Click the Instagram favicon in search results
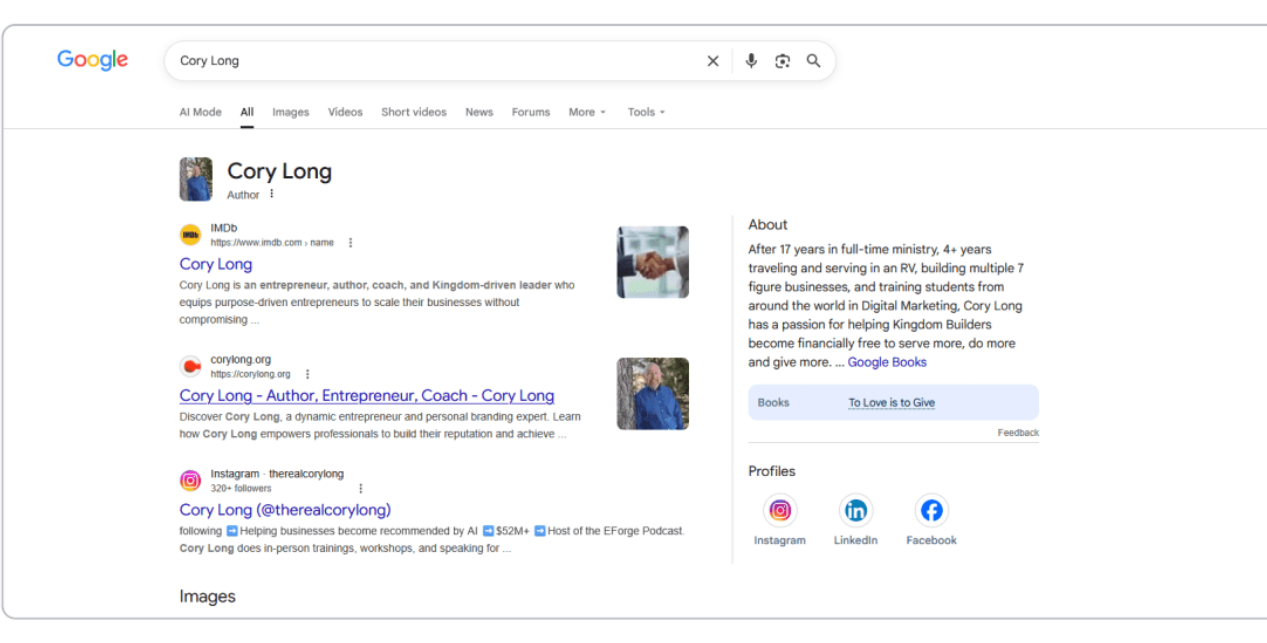This screenshot has width=1267, height=643. [190, 481]
